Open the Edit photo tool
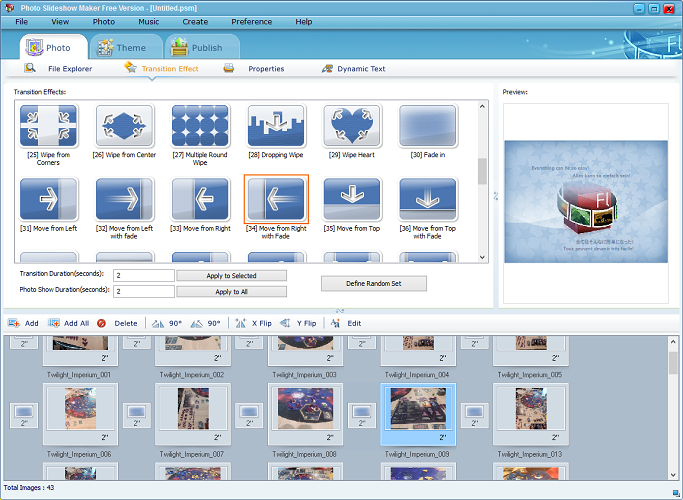This screenshot has width=683, height=500. pyautogui.click(x=346, y=324)
